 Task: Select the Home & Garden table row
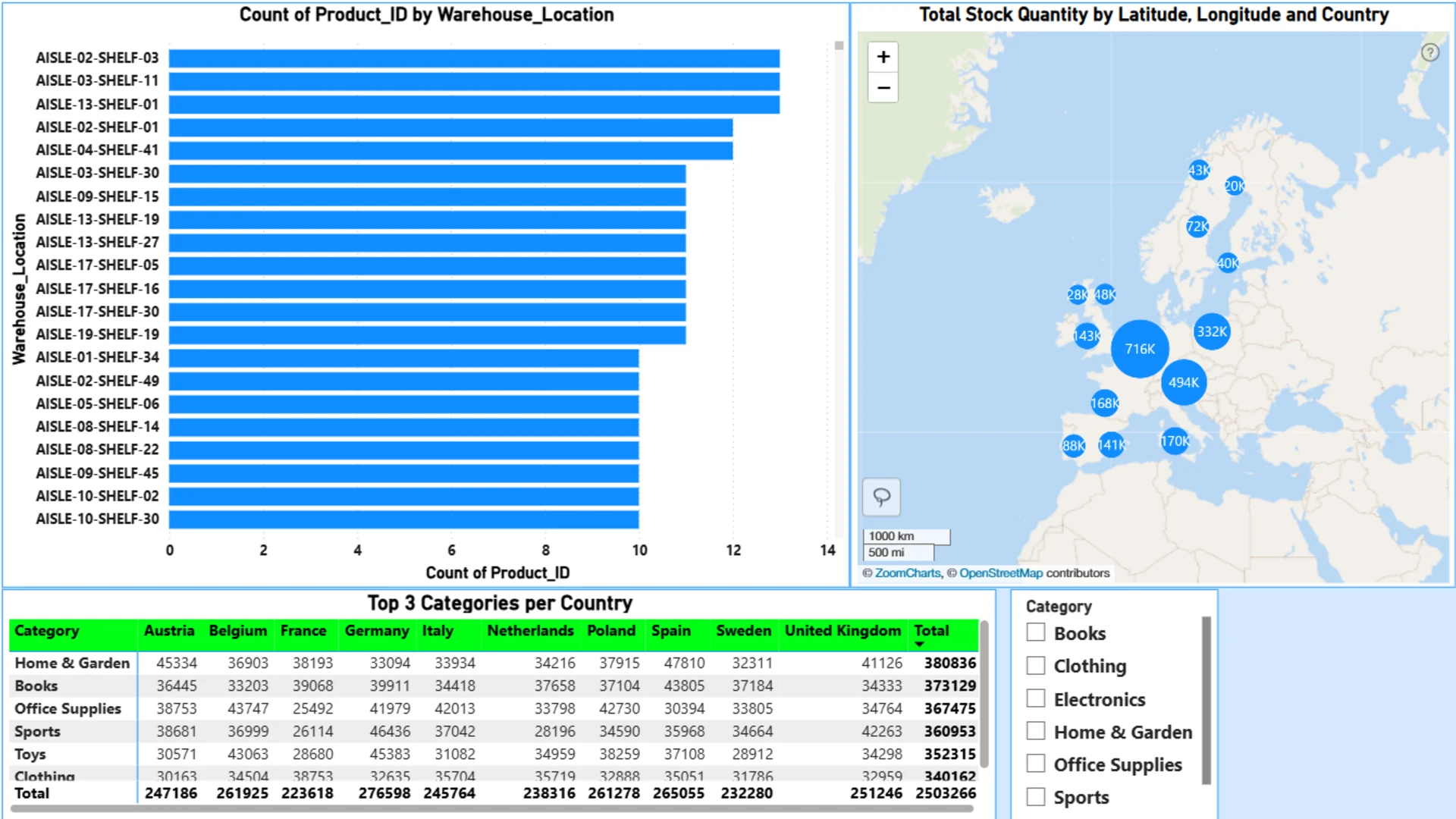click(72, 663)
